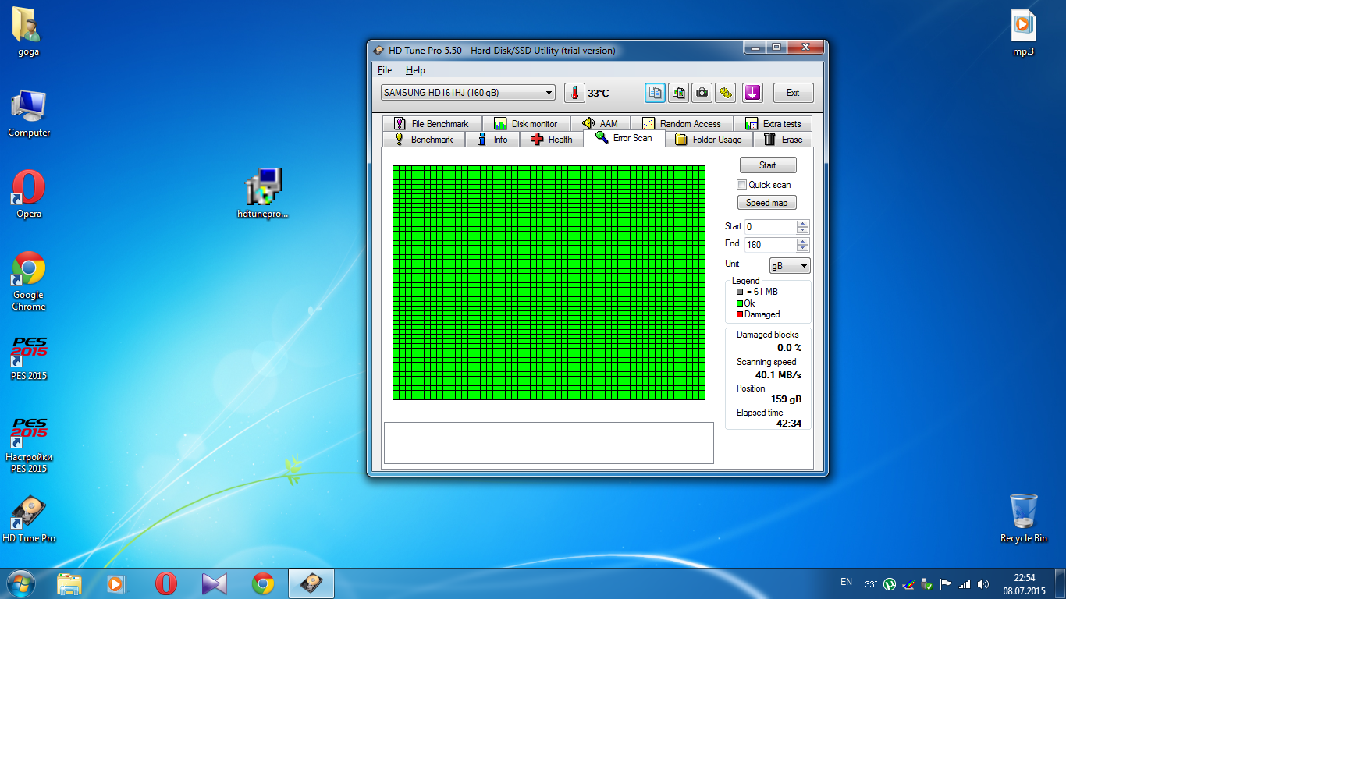The height and width of the screenshot is (768, 1366).
Task: Click the copy screenshot to clipboard icon
Action: pos(679,93)
